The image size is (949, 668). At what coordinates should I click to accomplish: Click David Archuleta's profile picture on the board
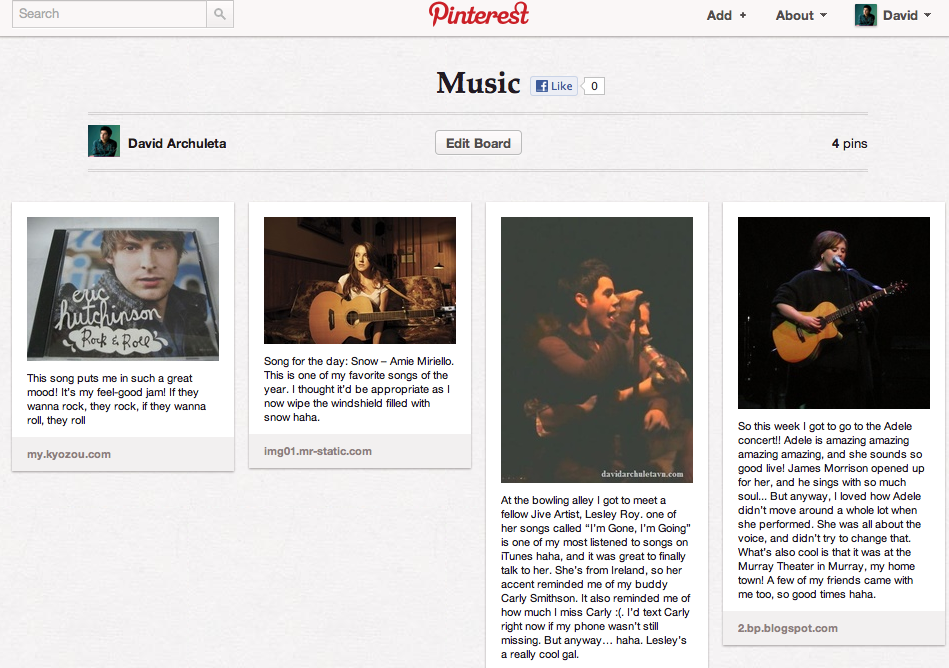[x=104, y=142]
